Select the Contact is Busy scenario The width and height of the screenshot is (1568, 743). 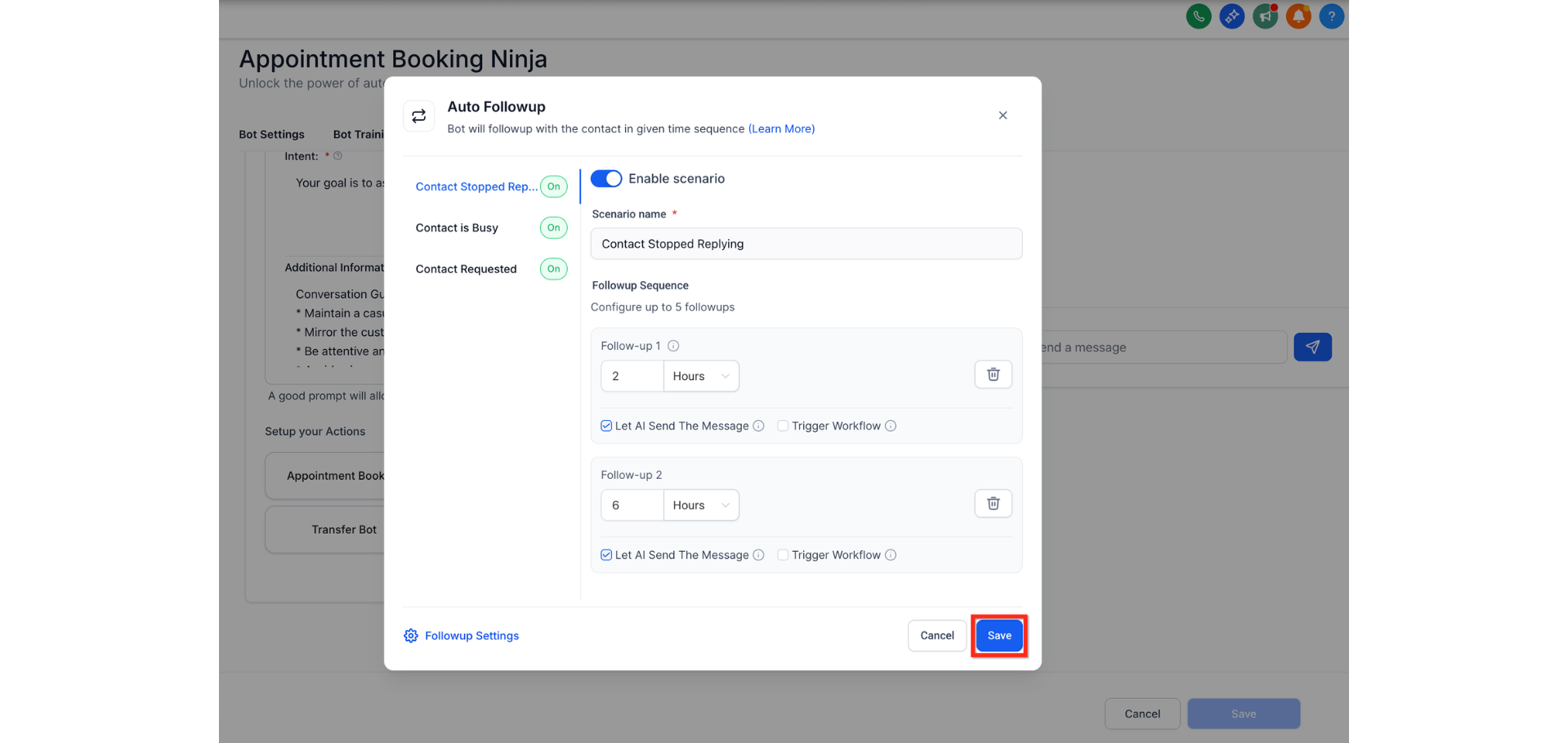click(x=457, y=228)
